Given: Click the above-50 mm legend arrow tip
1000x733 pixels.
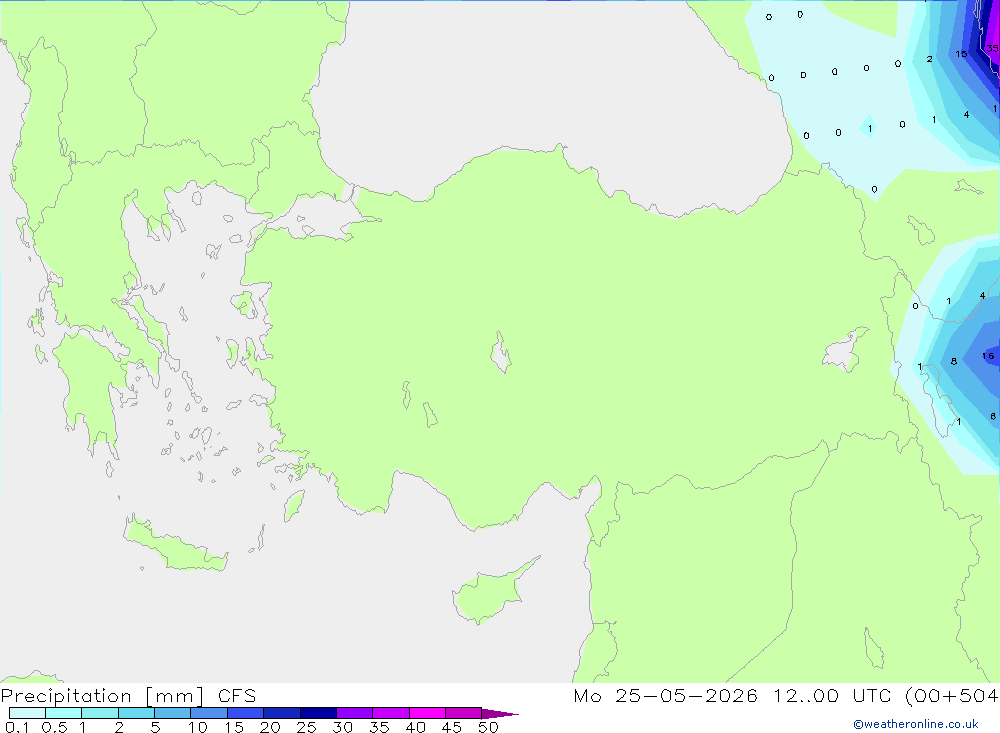Looking at the screenshot, I should [x=499, y=713].
